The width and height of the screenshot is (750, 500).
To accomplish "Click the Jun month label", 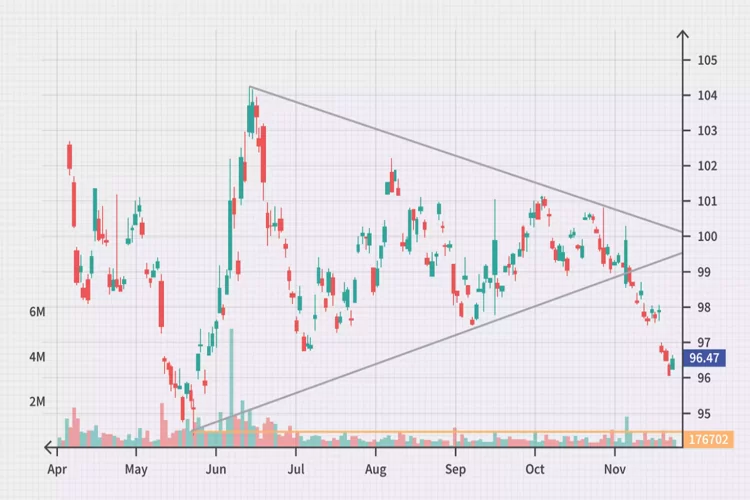I will pyautogui.click(x=216, y=469).
